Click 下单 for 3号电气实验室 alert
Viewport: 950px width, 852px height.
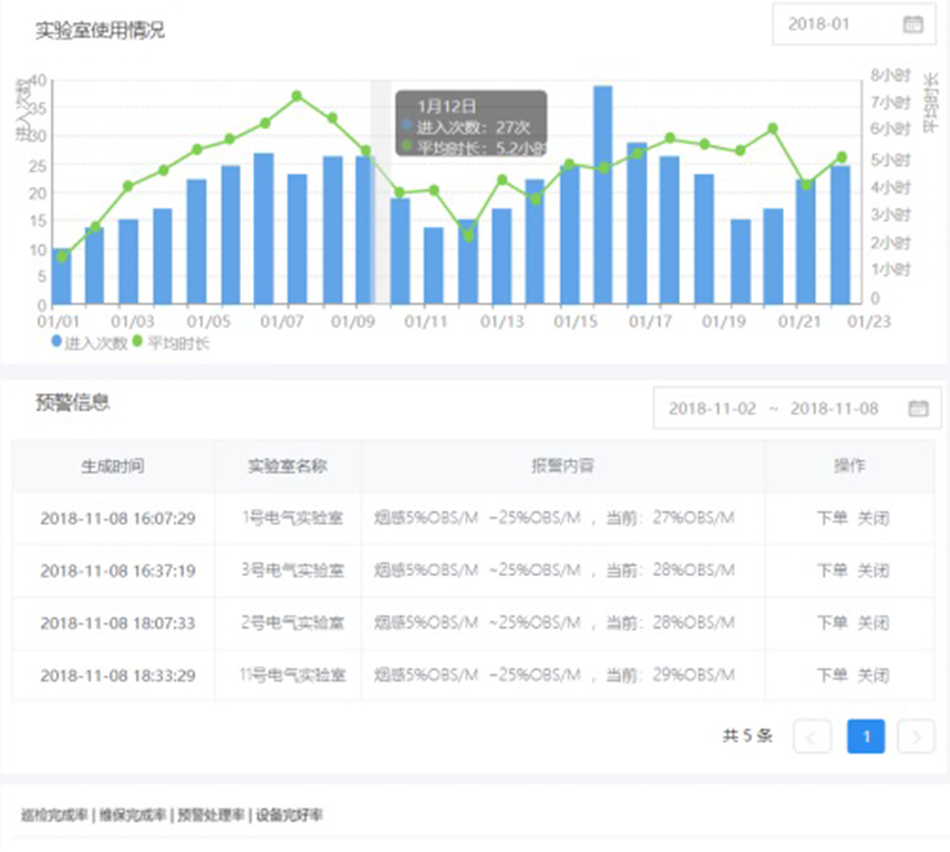(x=832, y=570)
